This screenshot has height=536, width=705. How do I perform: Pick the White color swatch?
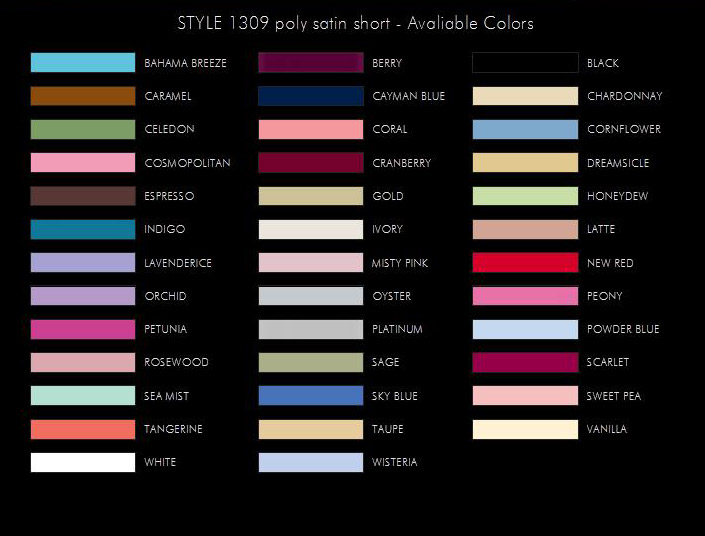[x=83, y=462]
